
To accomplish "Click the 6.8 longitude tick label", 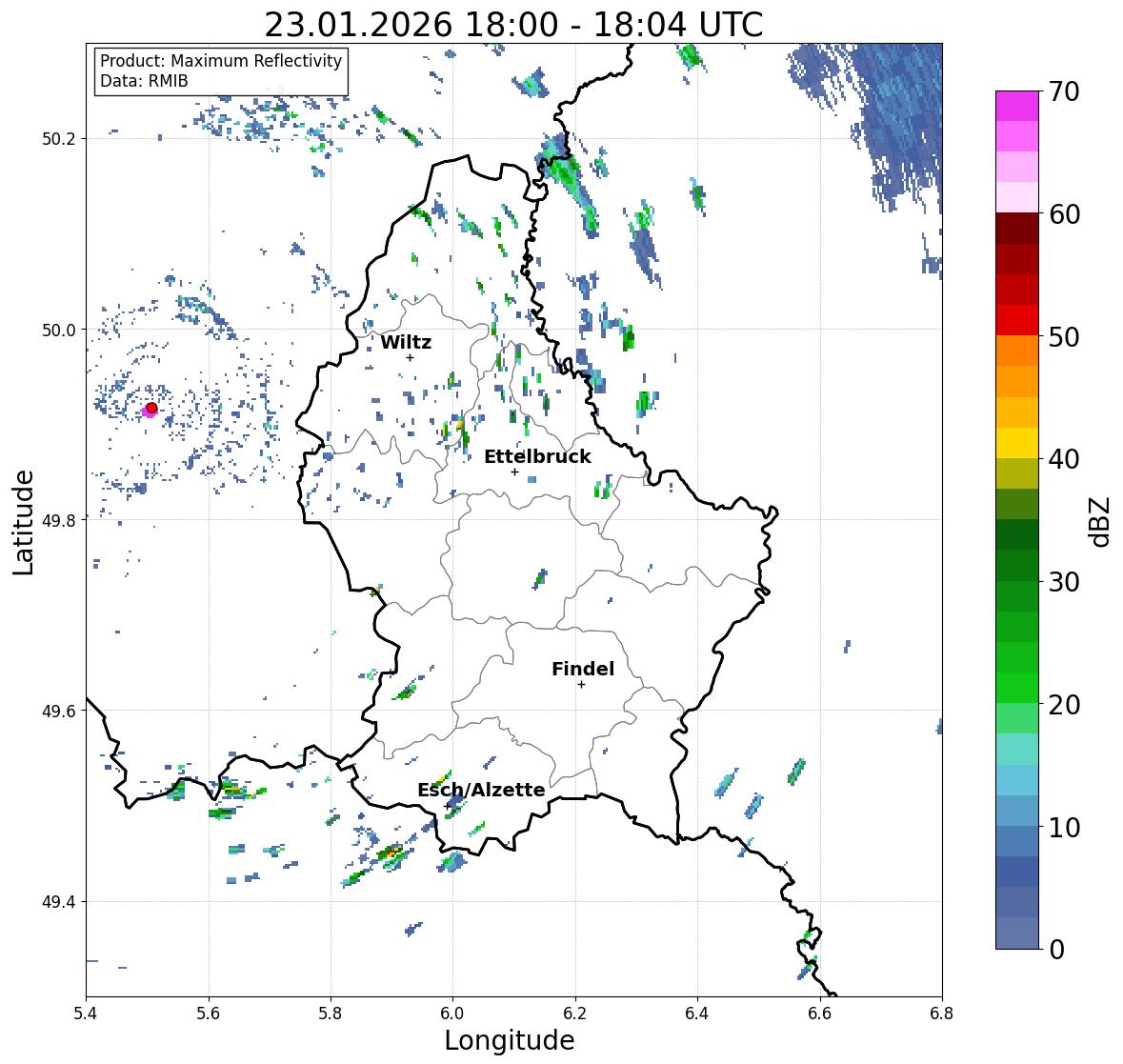I will 942,1014.
